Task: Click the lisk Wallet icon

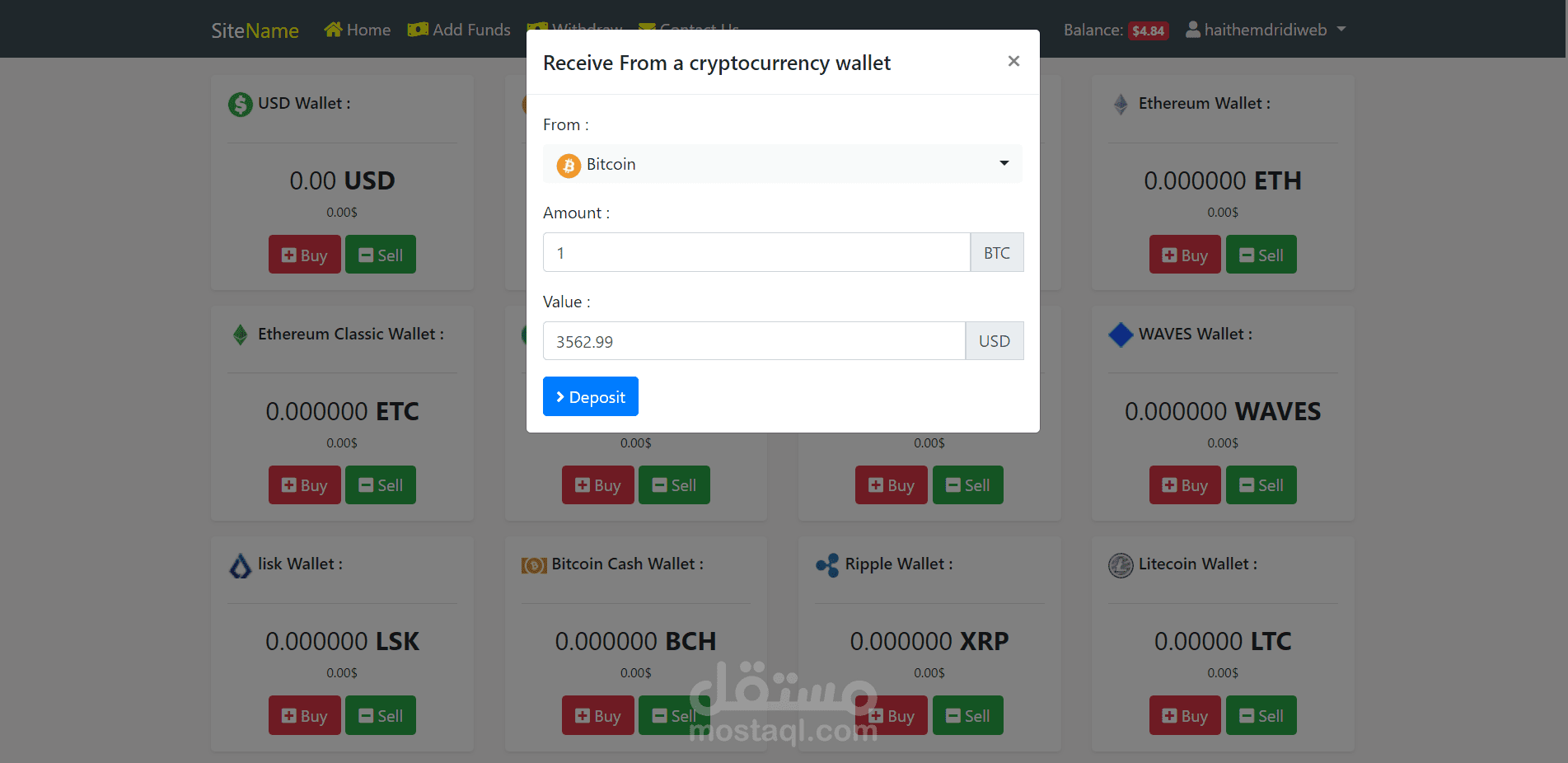Action: pyautogui.click(x=240, y=565)
